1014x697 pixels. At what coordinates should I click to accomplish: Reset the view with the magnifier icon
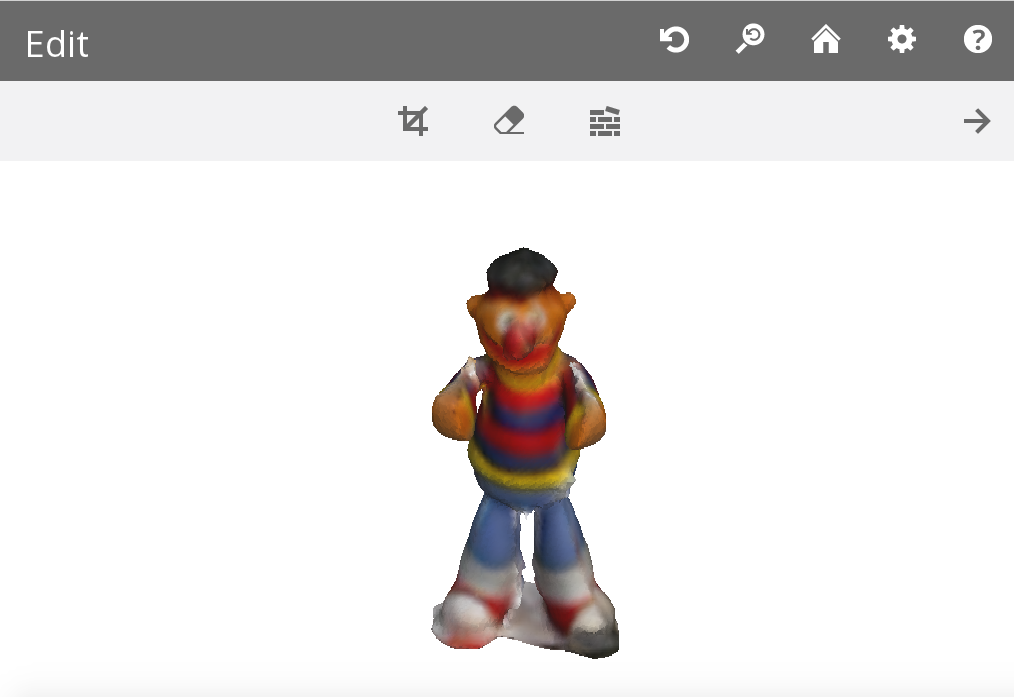(750, 39)
